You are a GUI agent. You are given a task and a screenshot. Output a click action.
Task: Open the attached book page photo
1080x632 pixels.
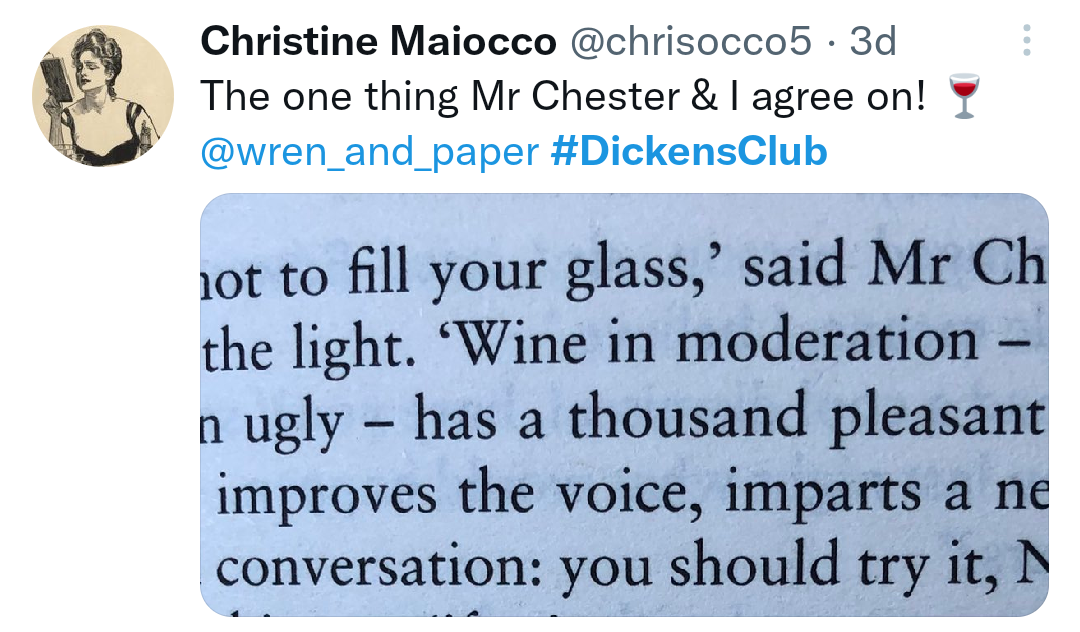[624, 404]
